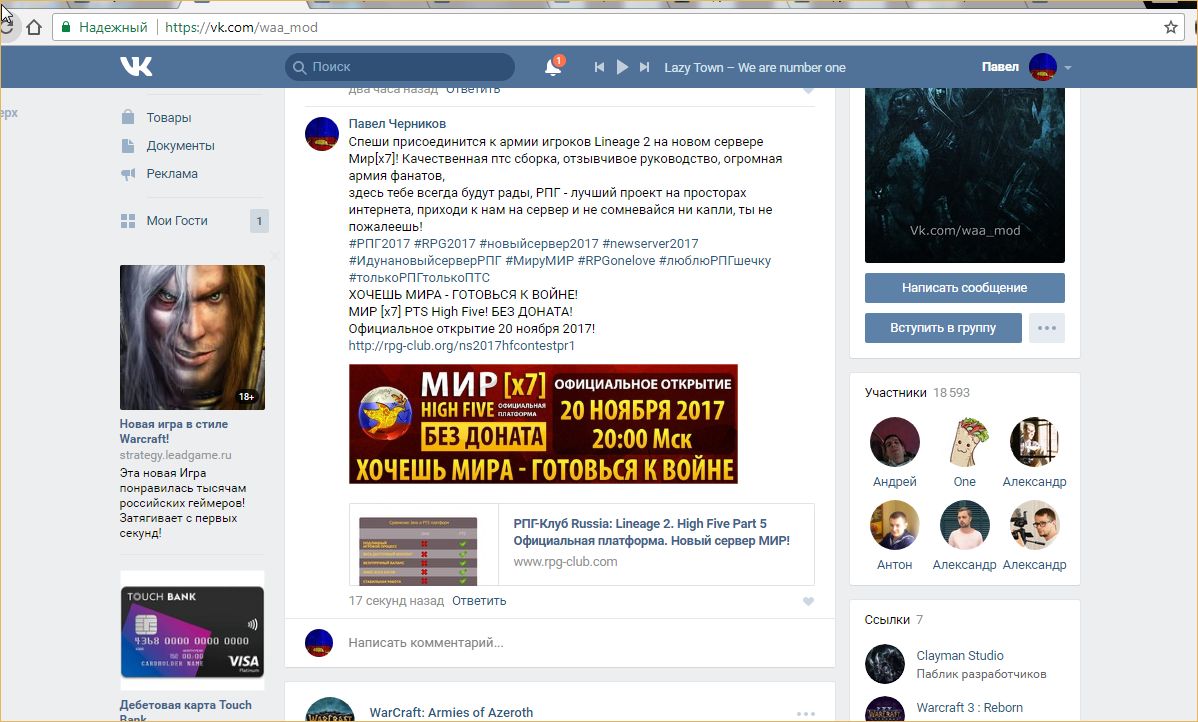Click the Реклама megaphone icon
Screen dimensions: 1198x722
pos(128,174)
